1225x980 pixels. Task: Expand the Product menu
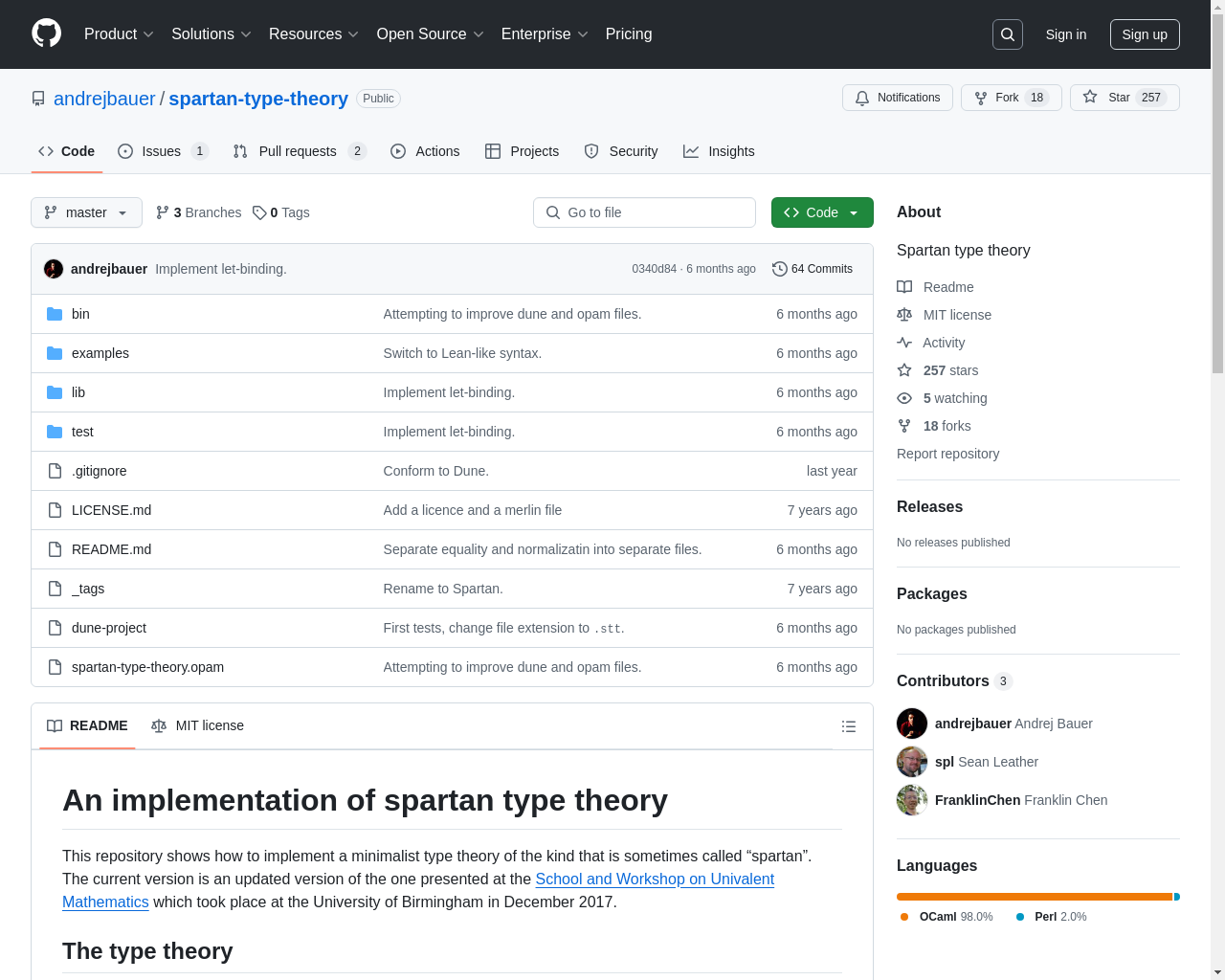(119, 34)
